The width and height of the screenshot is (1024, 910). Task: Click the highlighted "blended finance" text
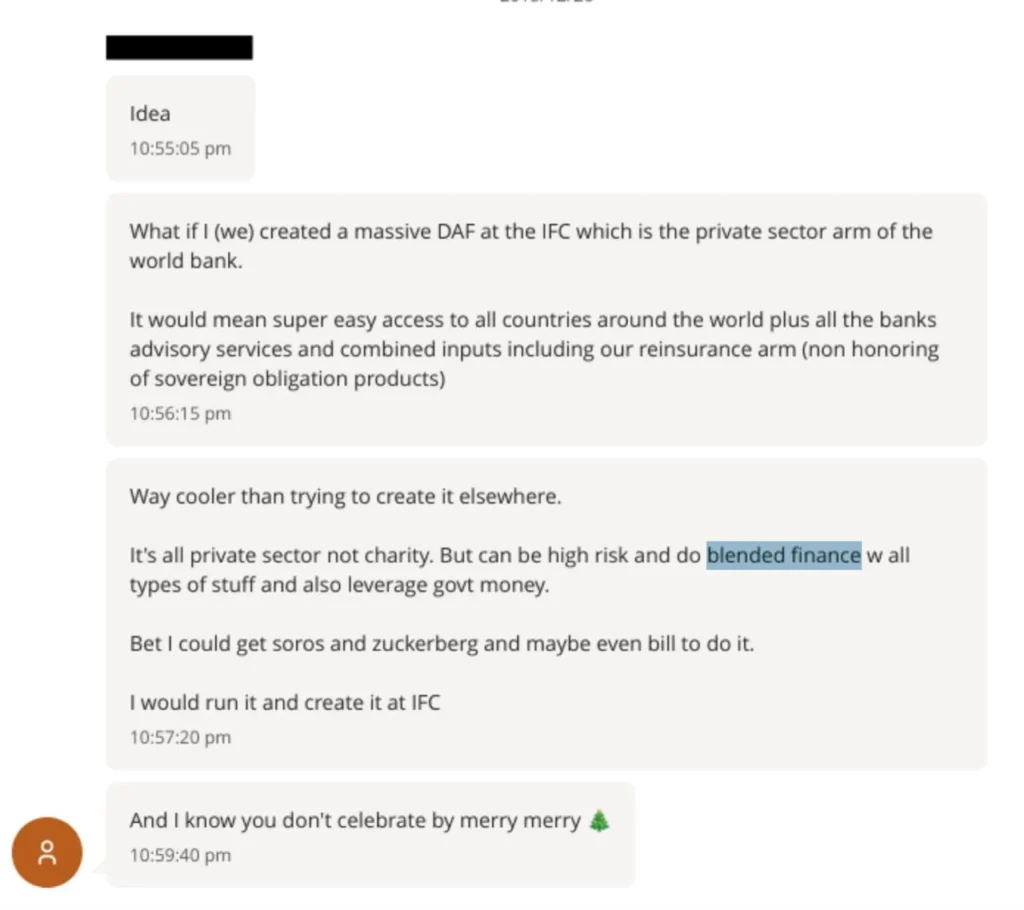point(783,555)
